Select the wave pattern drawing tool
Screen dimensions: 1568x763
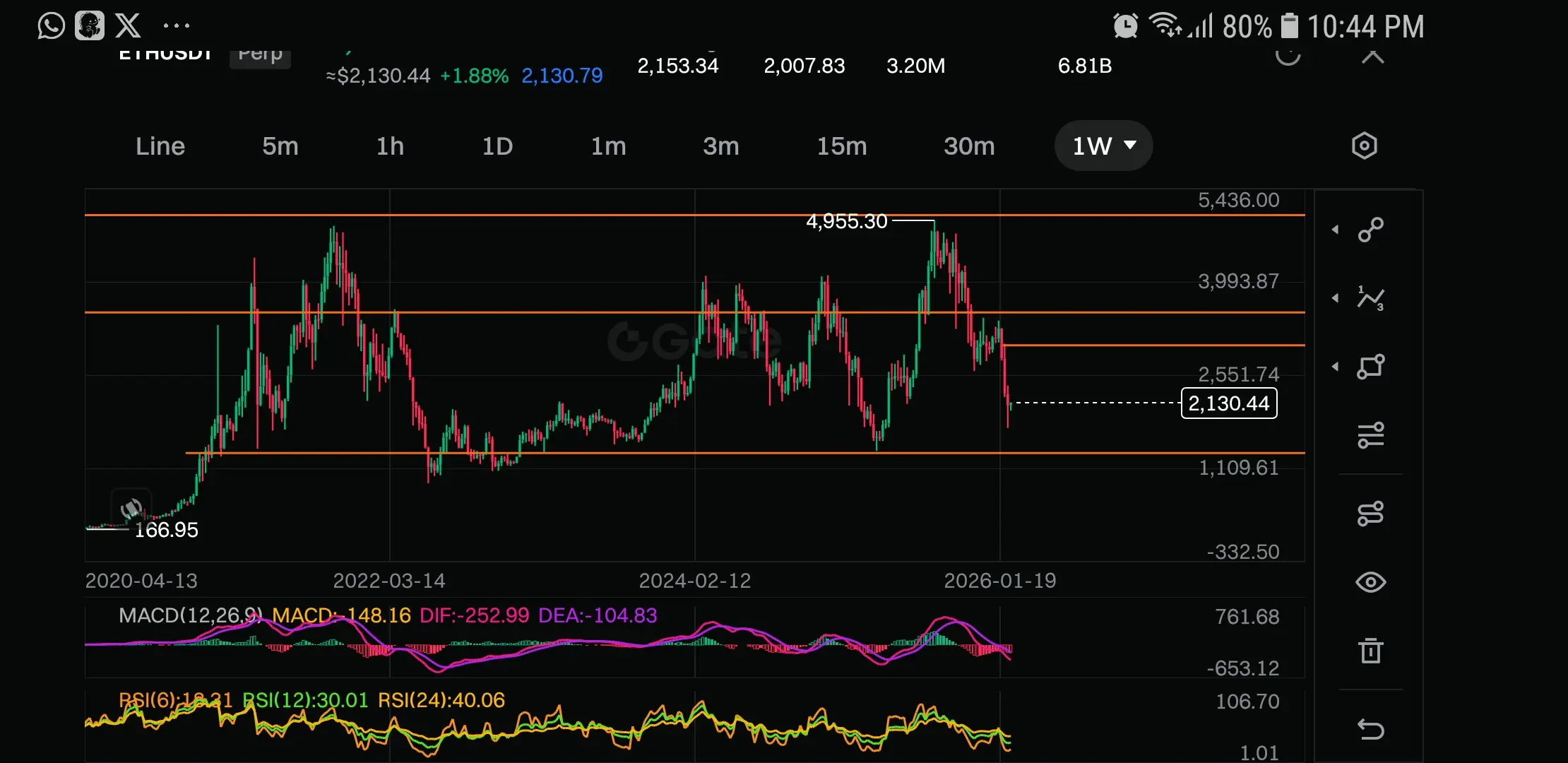1371,298
